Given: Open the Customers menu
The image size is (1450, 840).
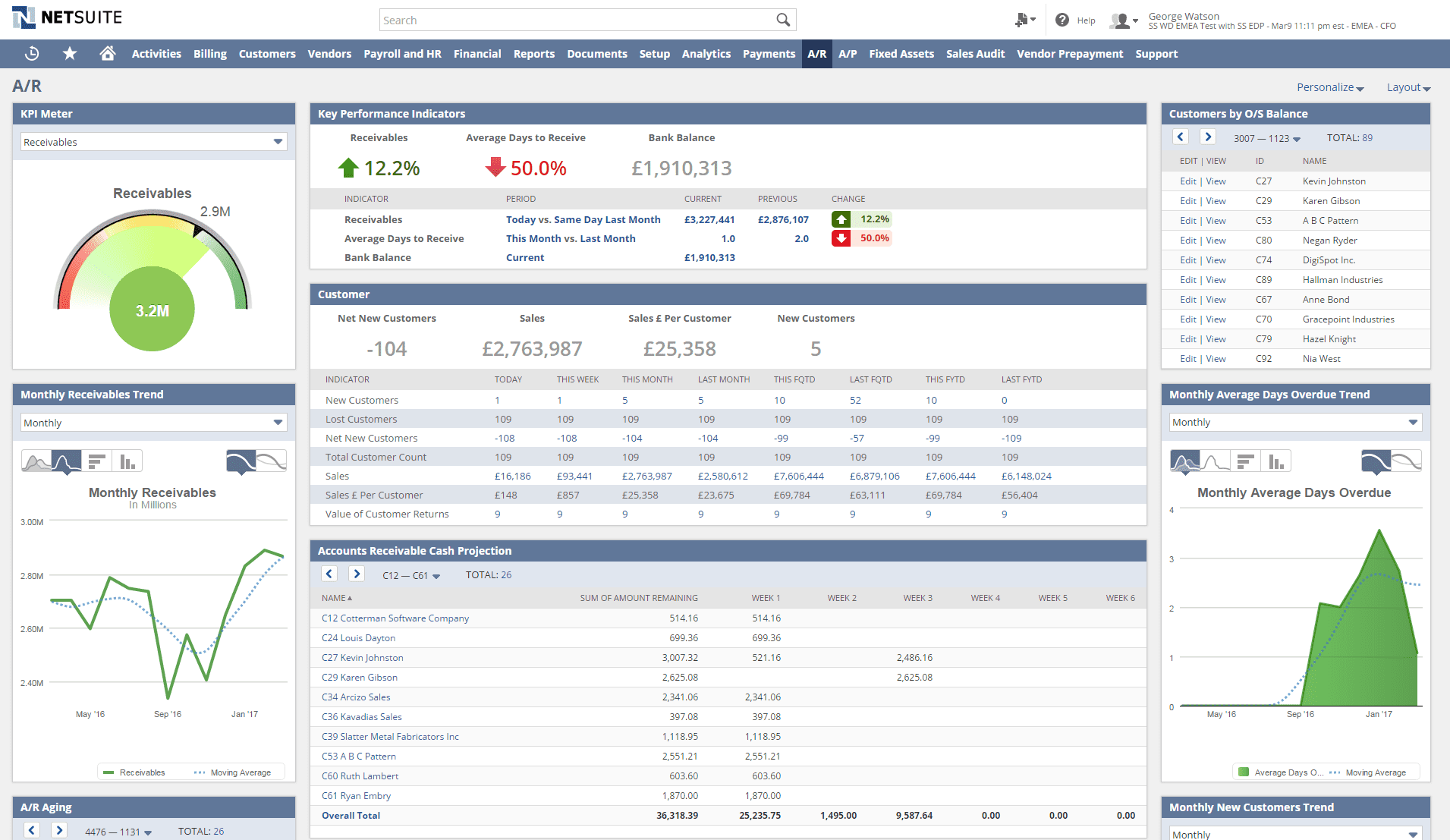Looking at the screenshot, I should point(267,54).
